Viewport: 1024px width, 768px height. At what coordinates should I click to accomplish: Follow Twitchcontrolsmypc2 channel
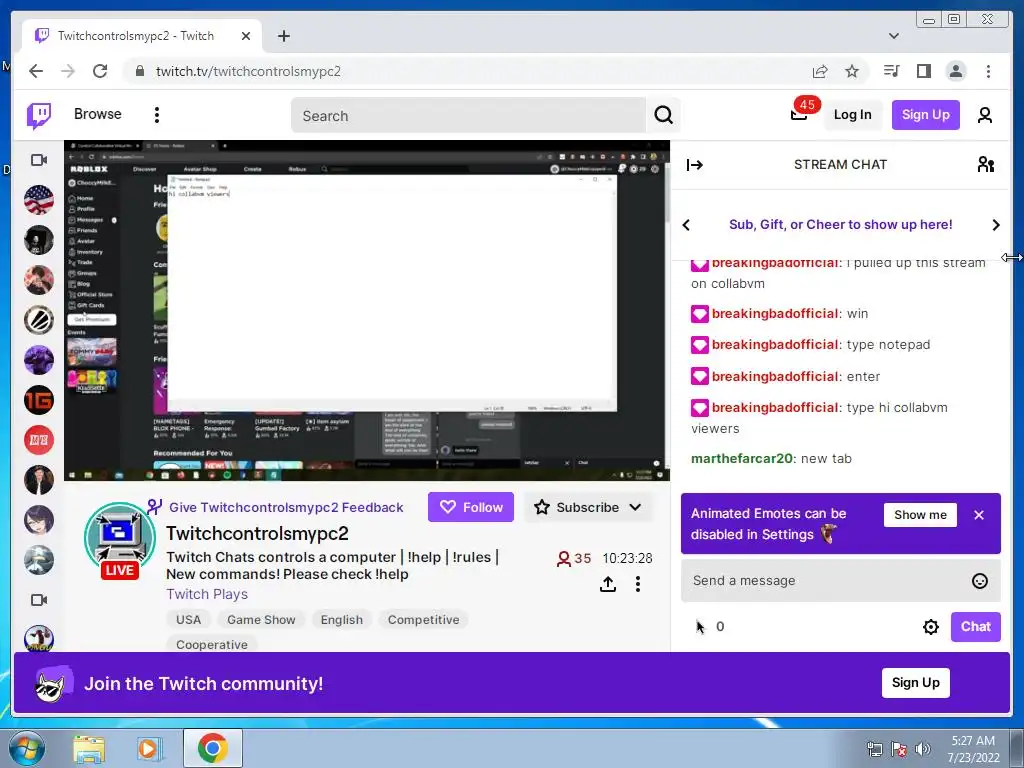[x=471, y=507]
